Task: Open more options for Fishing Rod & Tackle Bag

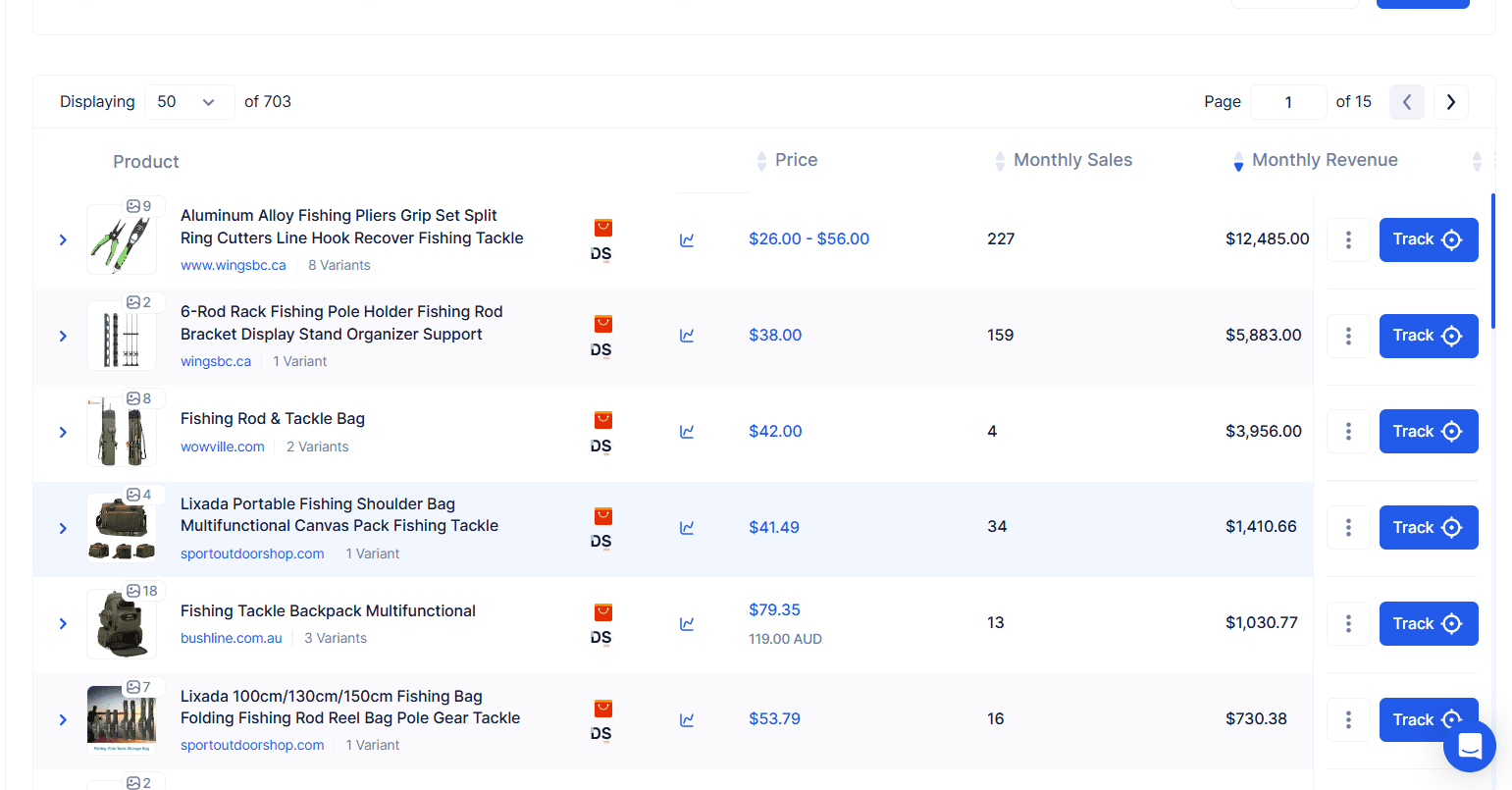Action: tap(1348, 432)
